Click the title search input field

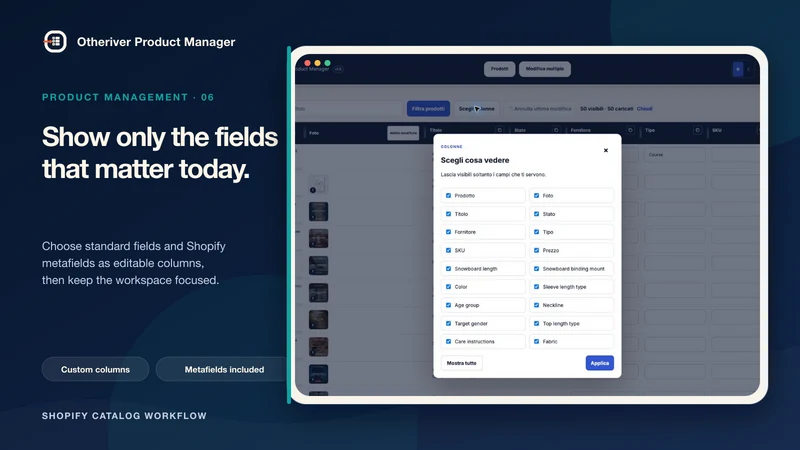(348, 109)
